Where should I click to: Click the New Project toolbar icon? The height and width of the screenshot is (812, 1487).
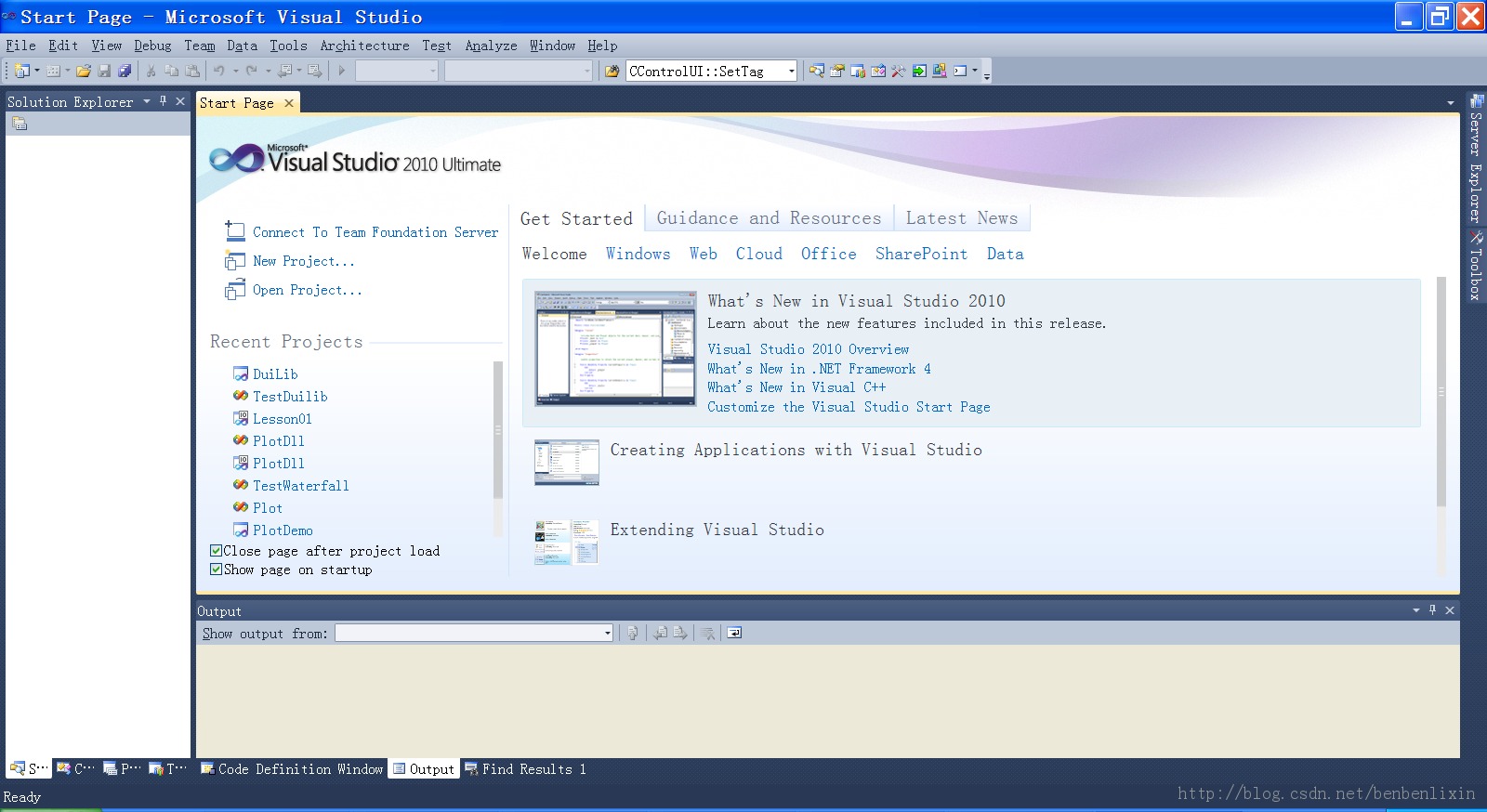(x=21, y=71)
